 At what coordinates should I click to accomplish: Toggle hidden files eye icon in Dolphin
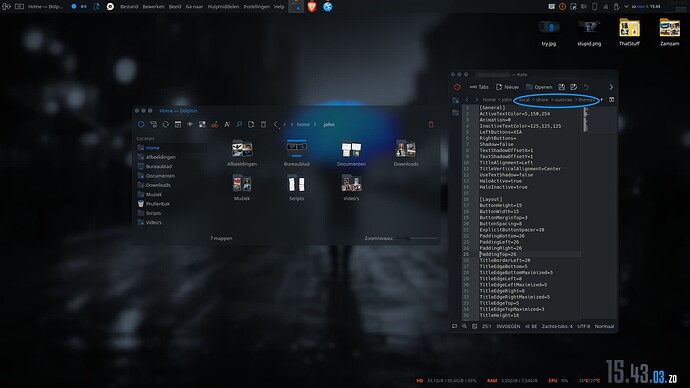point(190,124)
